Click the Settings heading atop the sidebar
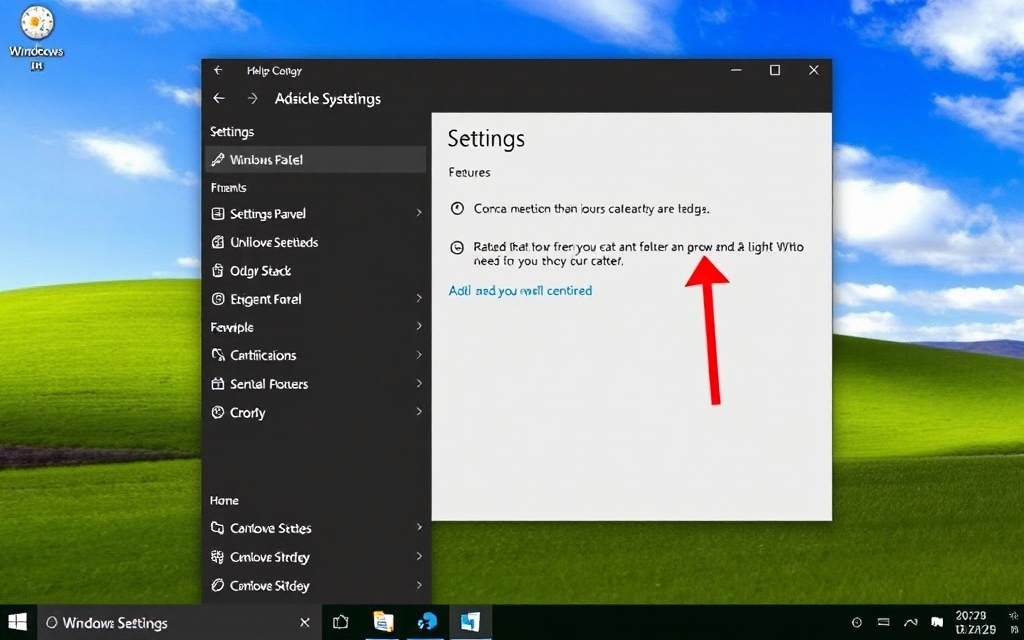 click(x=232, y=132)
